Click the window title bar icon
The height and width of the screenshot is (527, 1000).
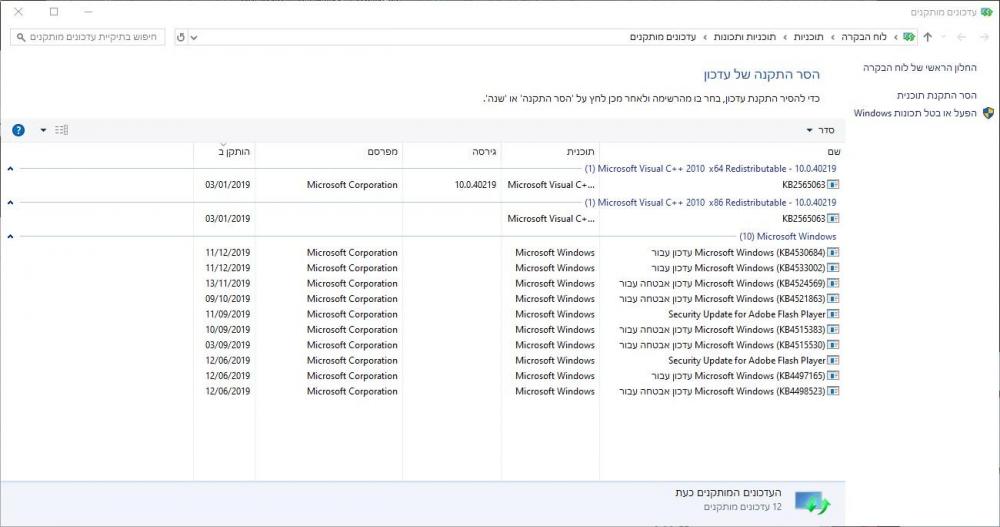tap(987, 12)
